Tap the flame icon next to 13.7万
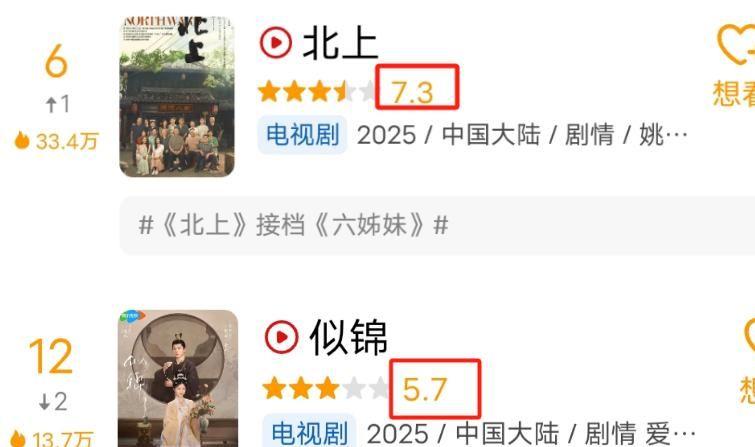The height and width of the screenshot is (447, 755). tap(18, 438)
